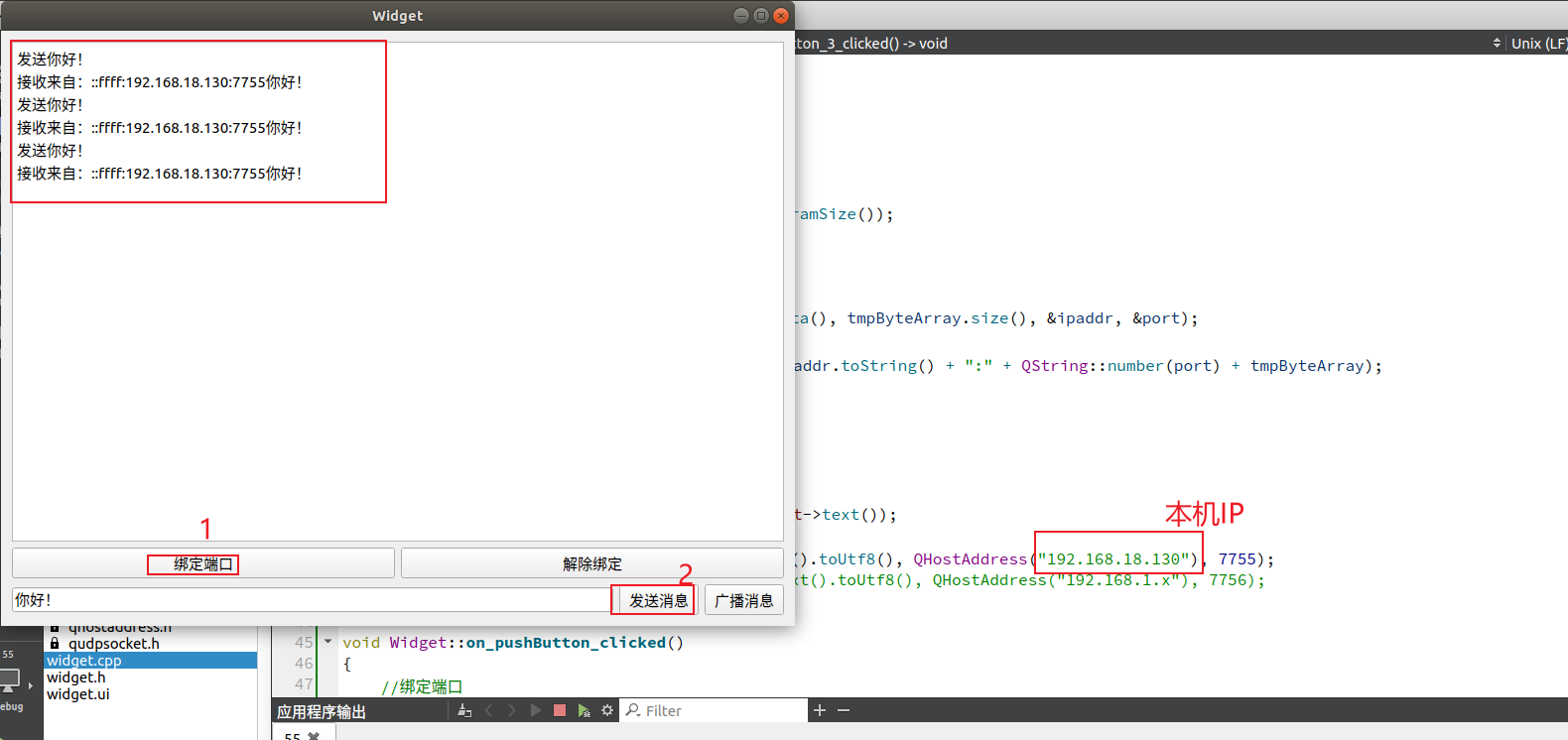
Task: Focus the message input containing 你好!
Action: 311,600
